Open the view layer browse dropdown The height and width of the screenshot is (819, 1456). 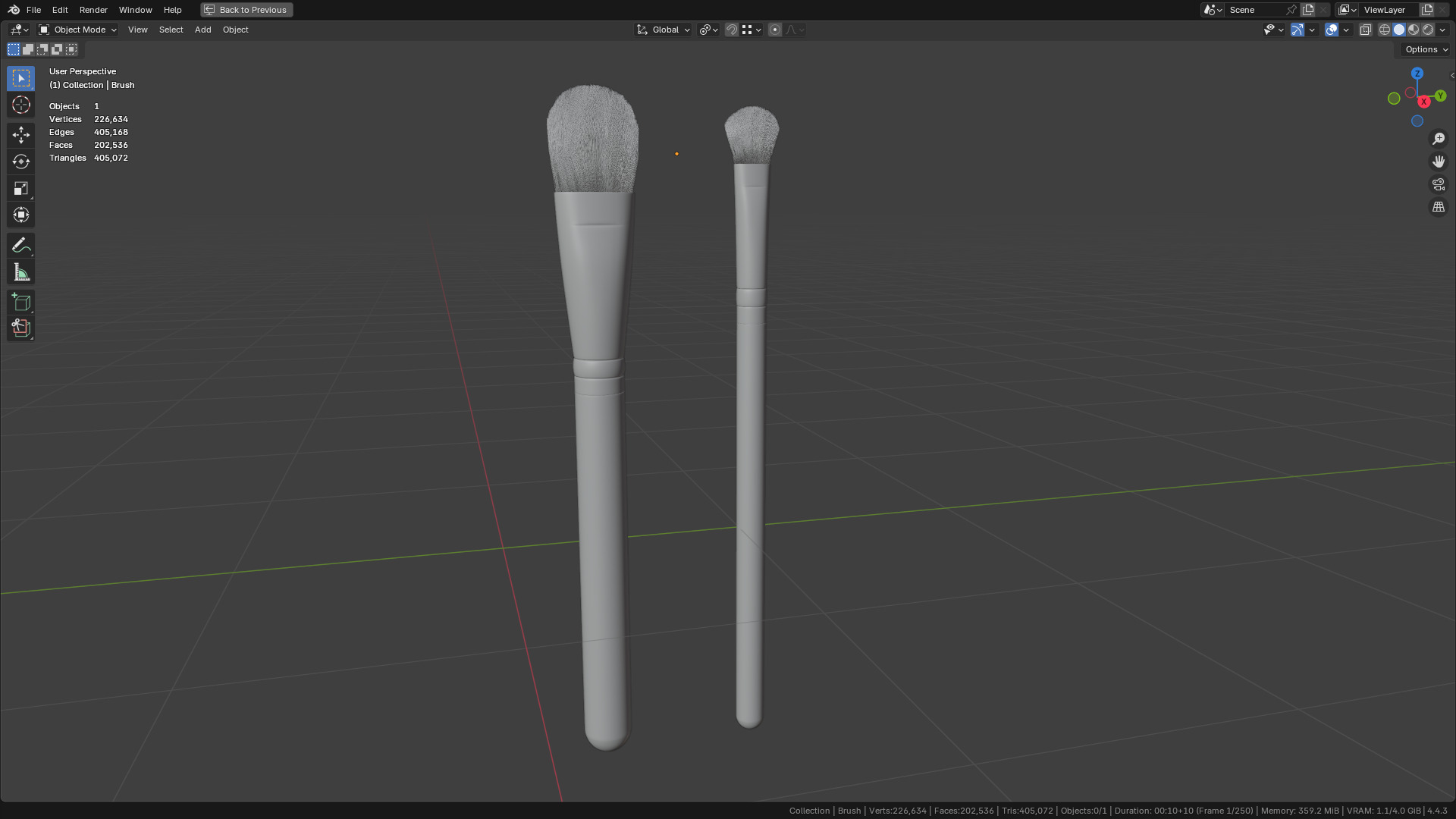tap(1348, 10)
